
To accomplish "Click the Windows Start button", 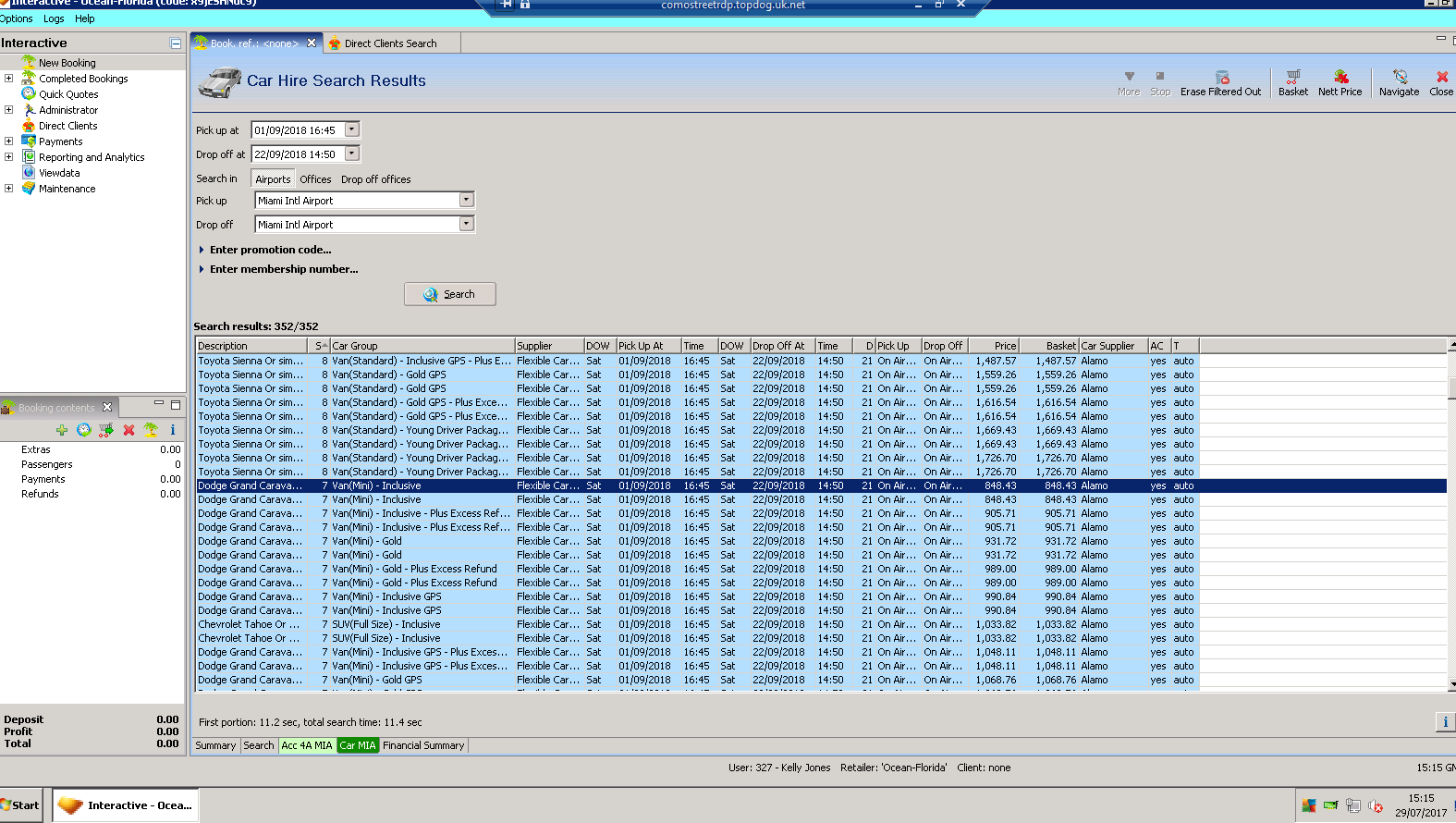I will coord(20,805).
